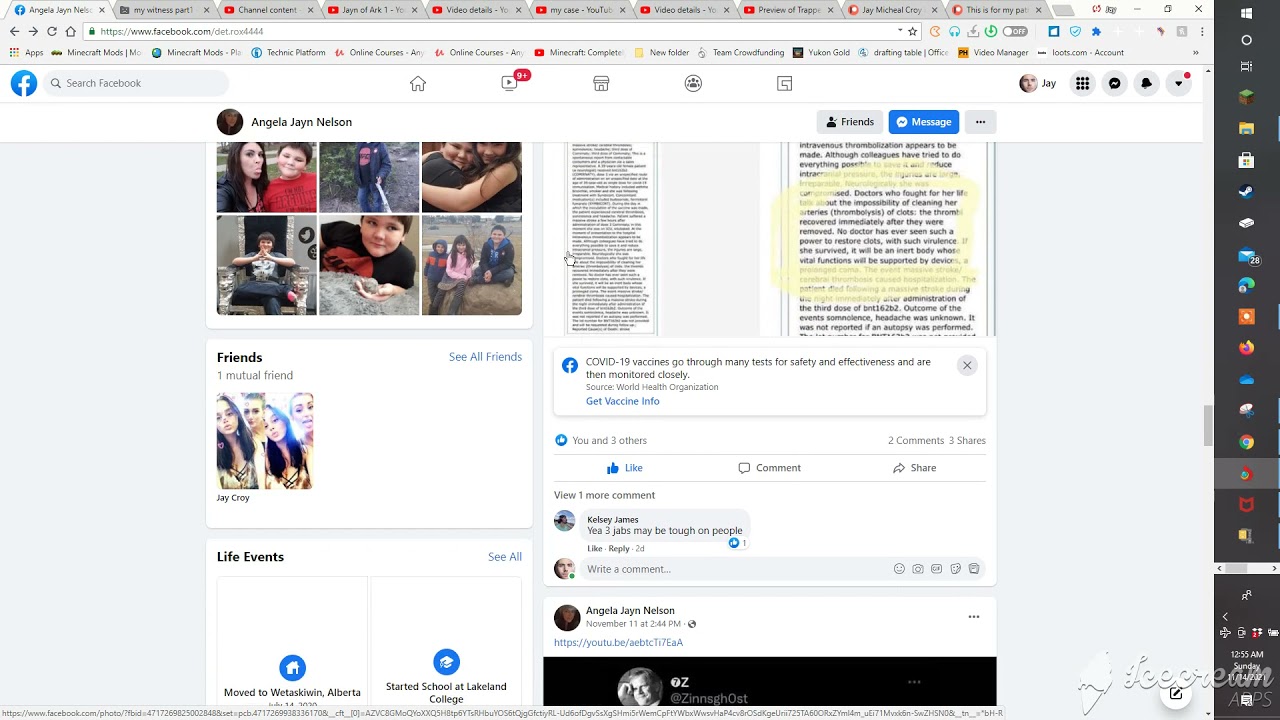The height and width of the screenshot is (720, 1280).
Task: Open Jay profile in top bar
Action: pyautogui.click(x=1038, y=83)
